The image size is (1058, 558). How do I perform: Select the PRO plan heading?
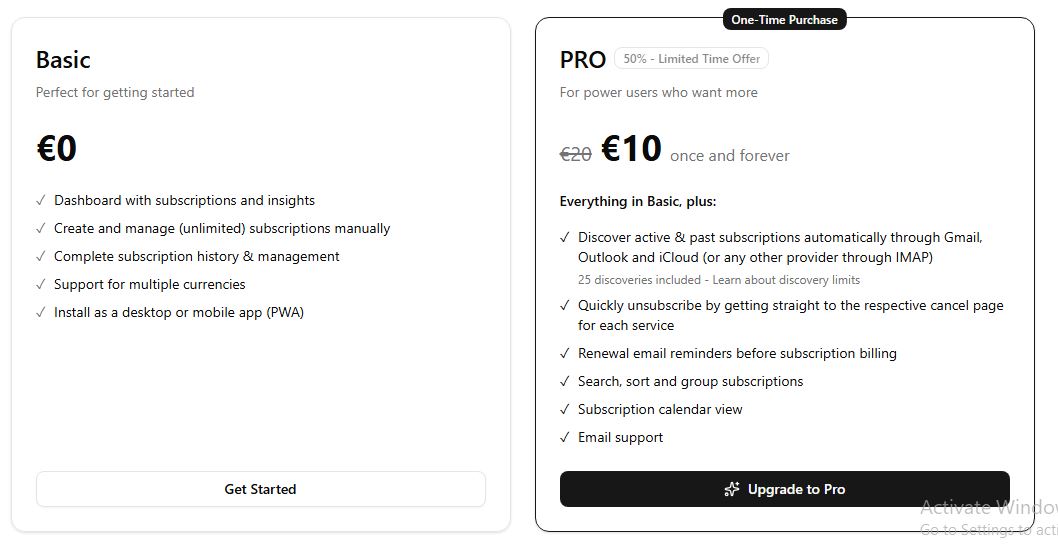pyautogui.click(x=583, y=60)
